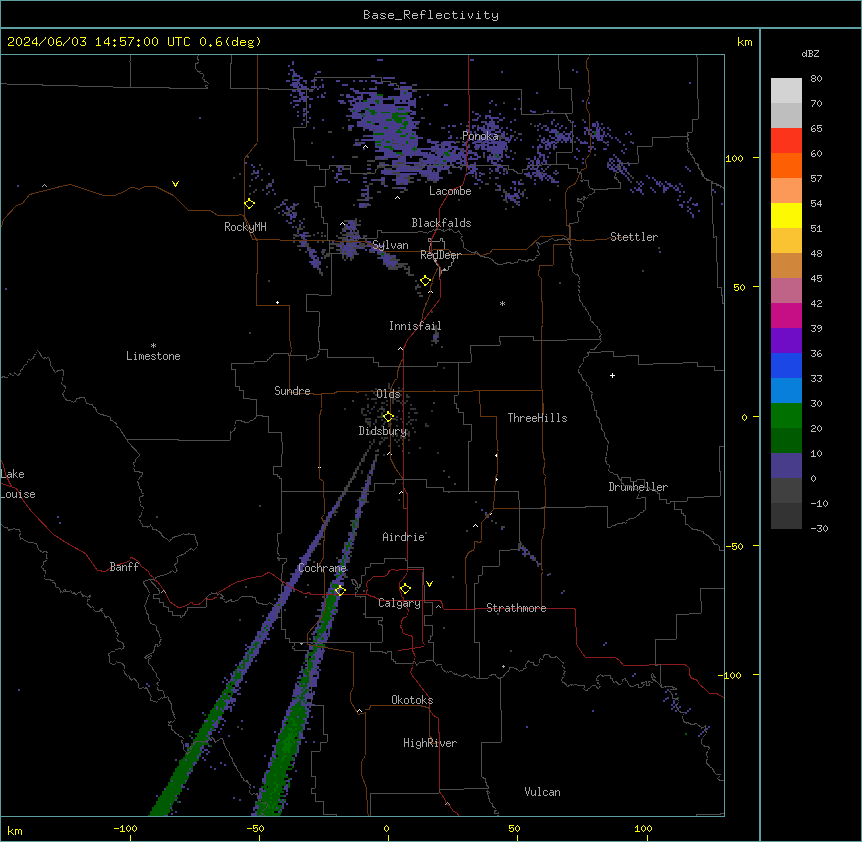Click the Ponoka city label

[480, 136]
